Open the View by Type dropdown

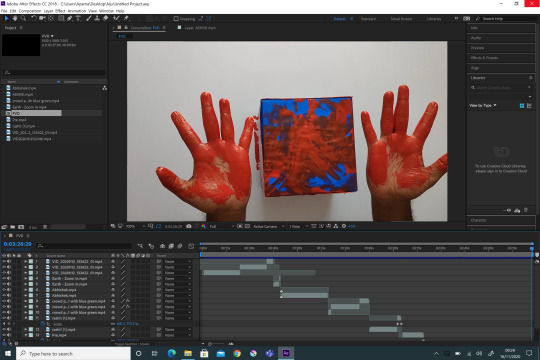point(483,105)
